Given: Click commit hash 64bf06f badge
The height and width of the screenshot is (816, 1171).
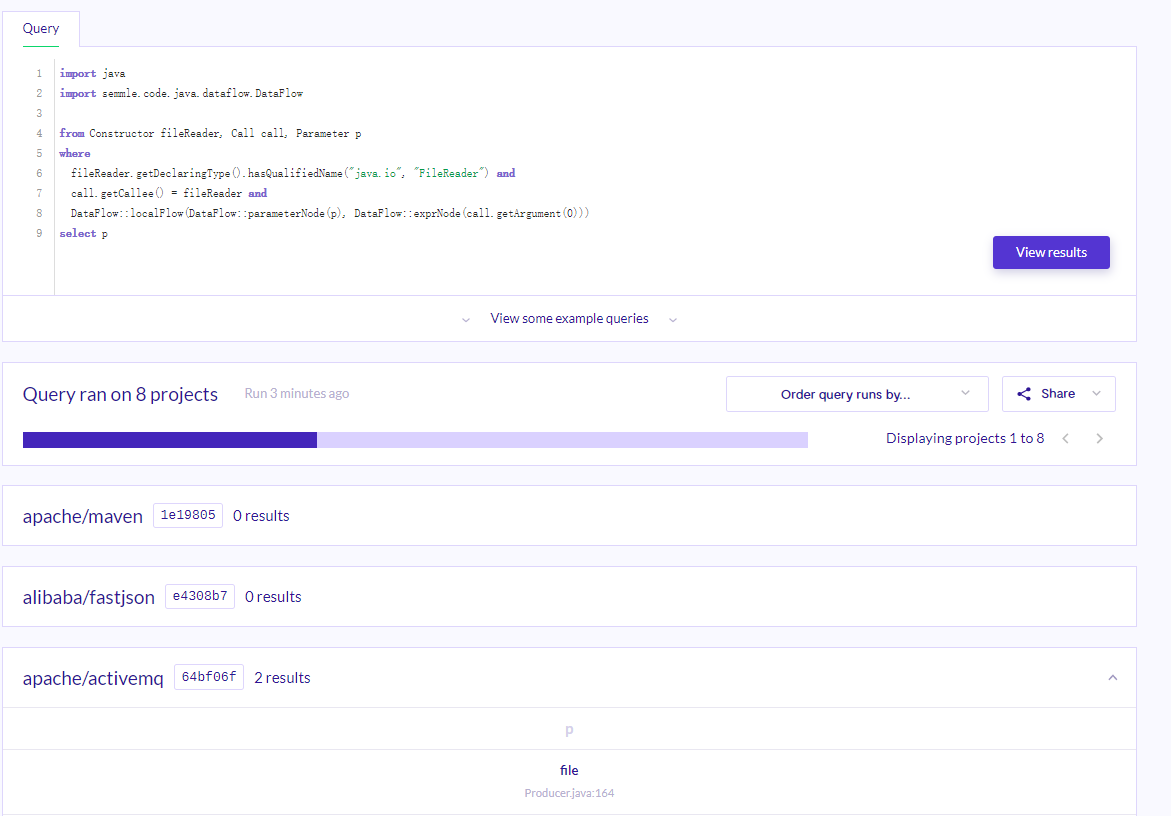Looking at the screenshot, I should coord(209,677).
